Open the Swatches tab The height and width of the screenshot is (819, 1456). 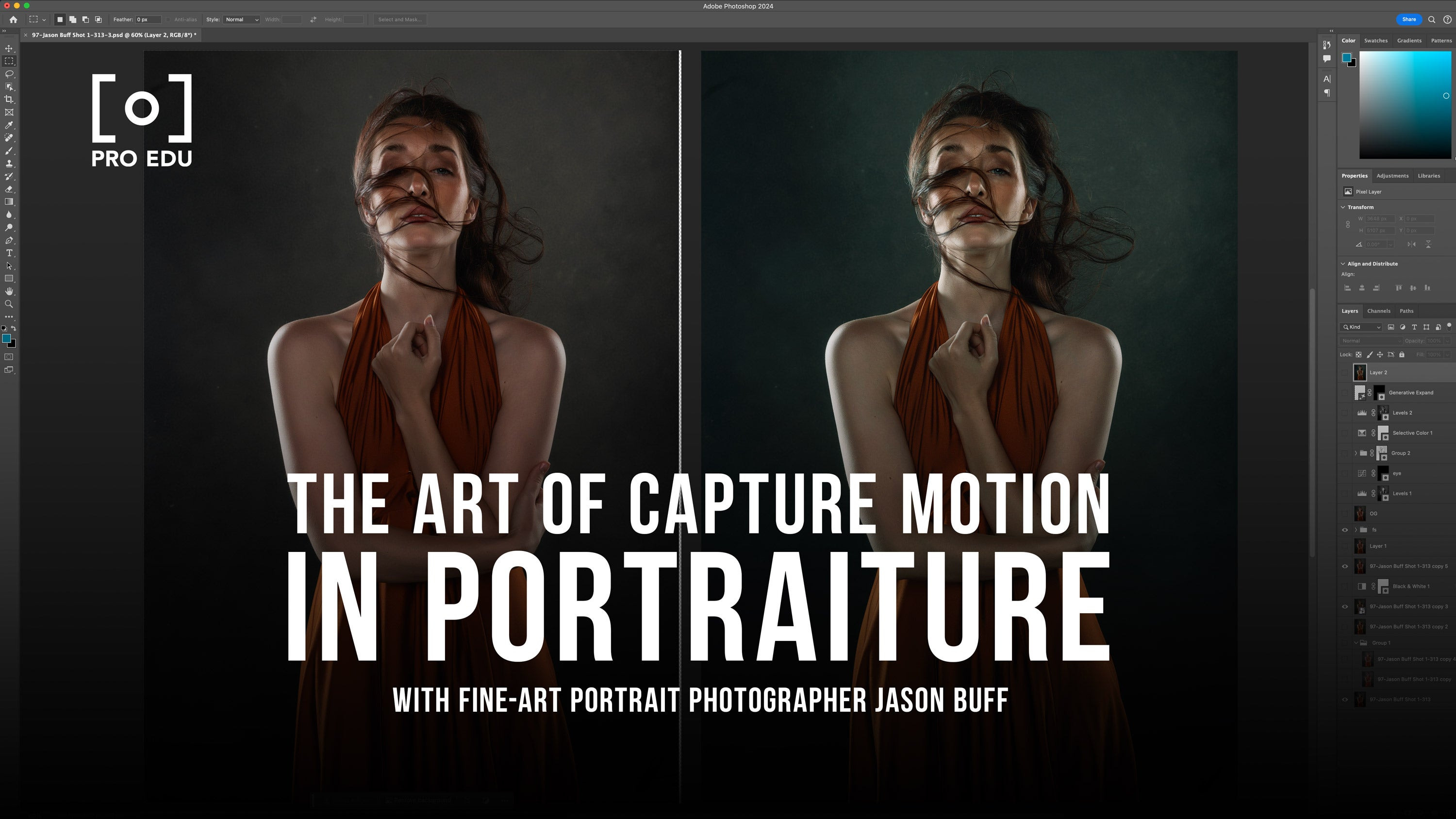1376,41
